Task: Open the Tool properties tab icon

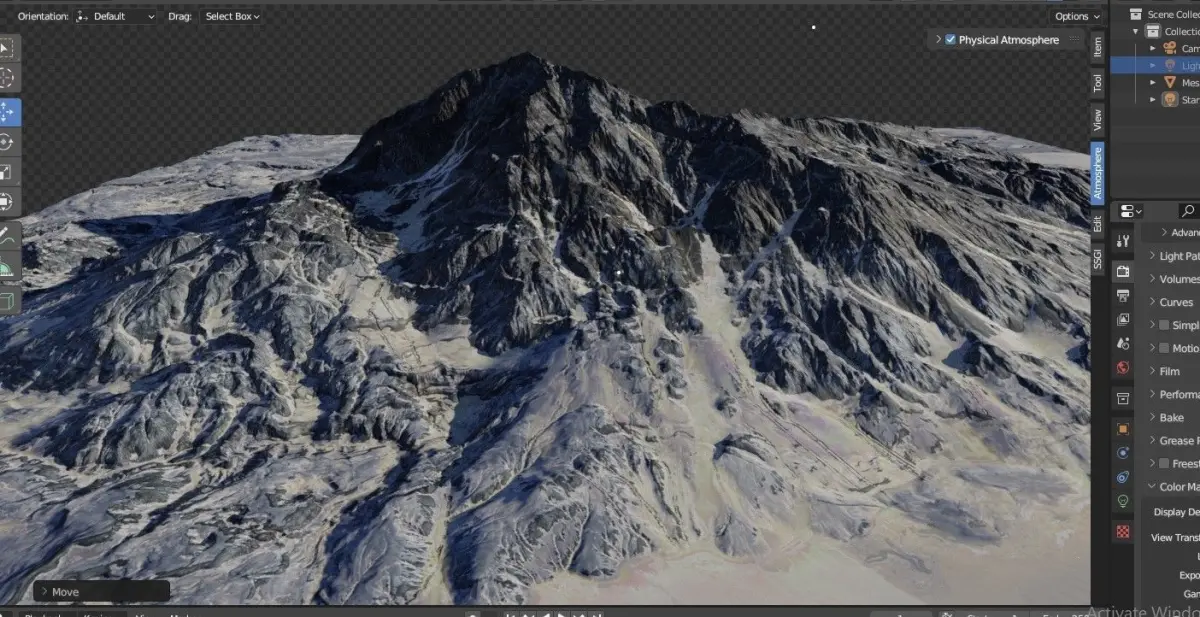Action: point(1123,240)
